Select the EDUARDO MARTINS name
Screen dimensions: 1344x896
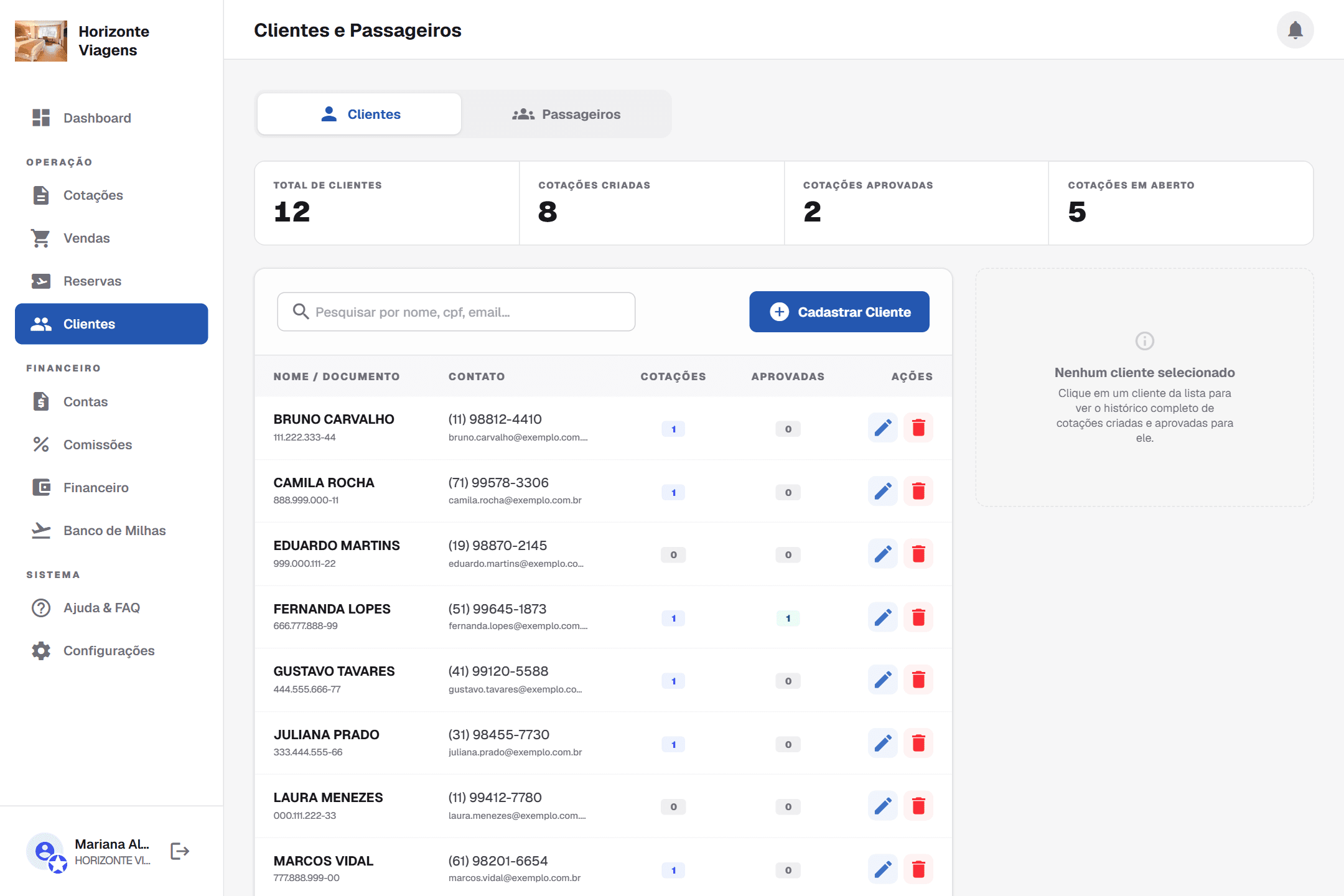click(x=337, y=546)
